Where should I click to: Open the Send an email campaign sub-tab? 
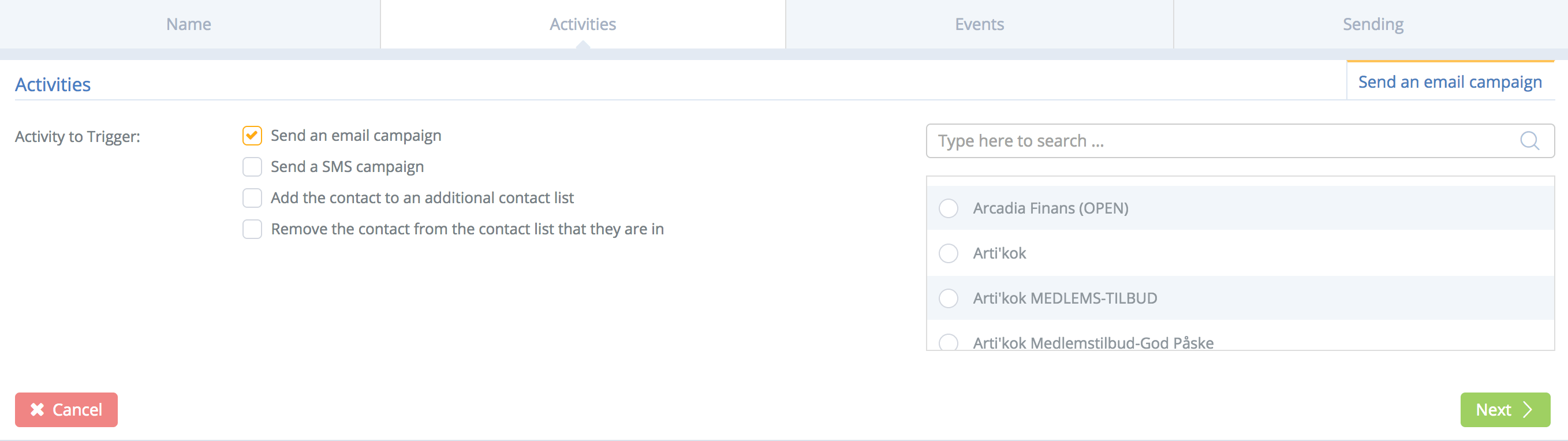point(1450,81)
